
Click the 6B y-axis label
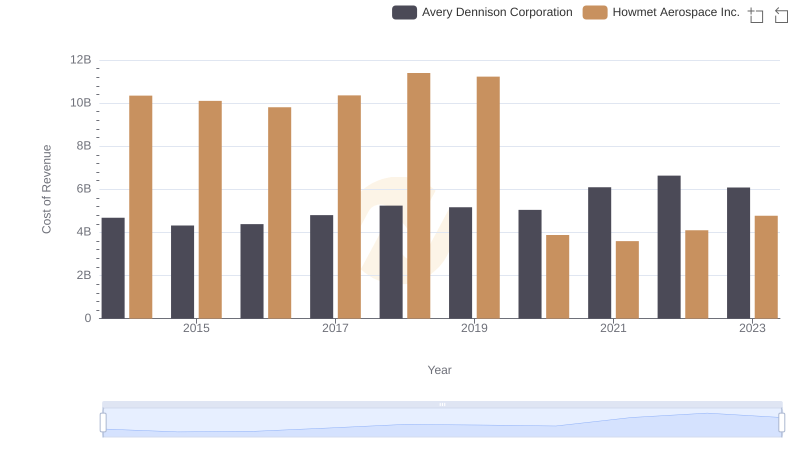[x=84, y=189]
